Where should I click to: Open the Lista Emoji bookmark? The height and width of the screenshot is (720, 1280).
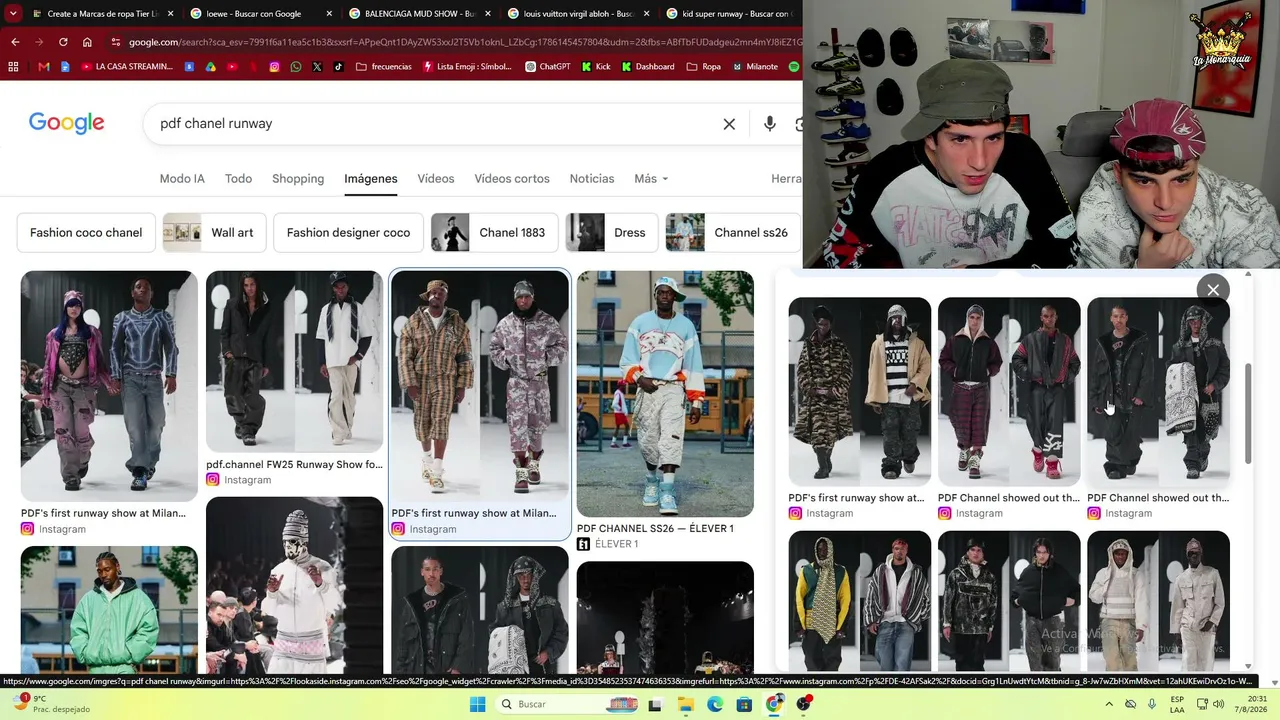click(x=468, y=67)
